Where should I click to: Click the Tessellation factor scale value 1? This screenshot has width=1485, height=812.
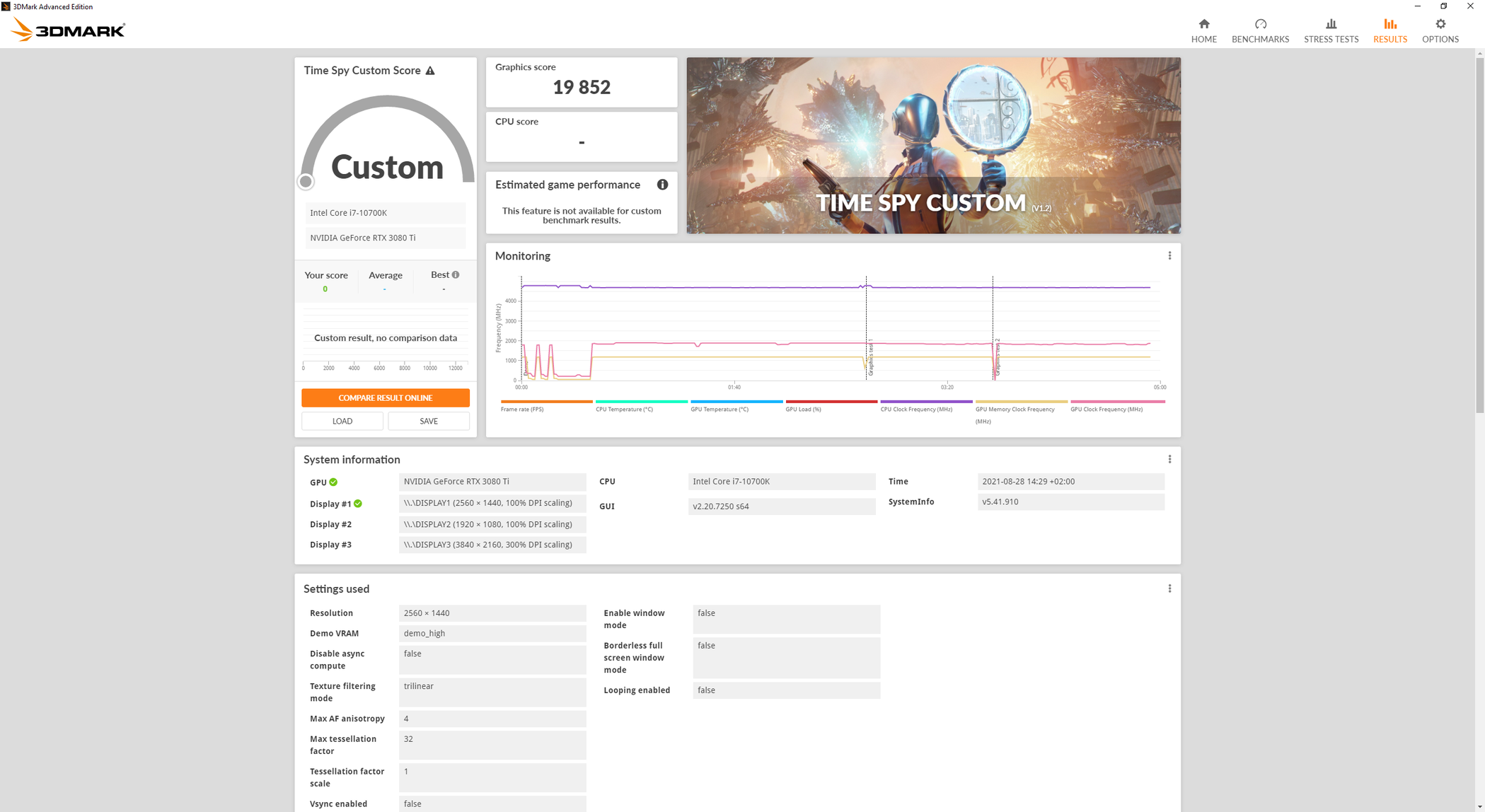492,777
